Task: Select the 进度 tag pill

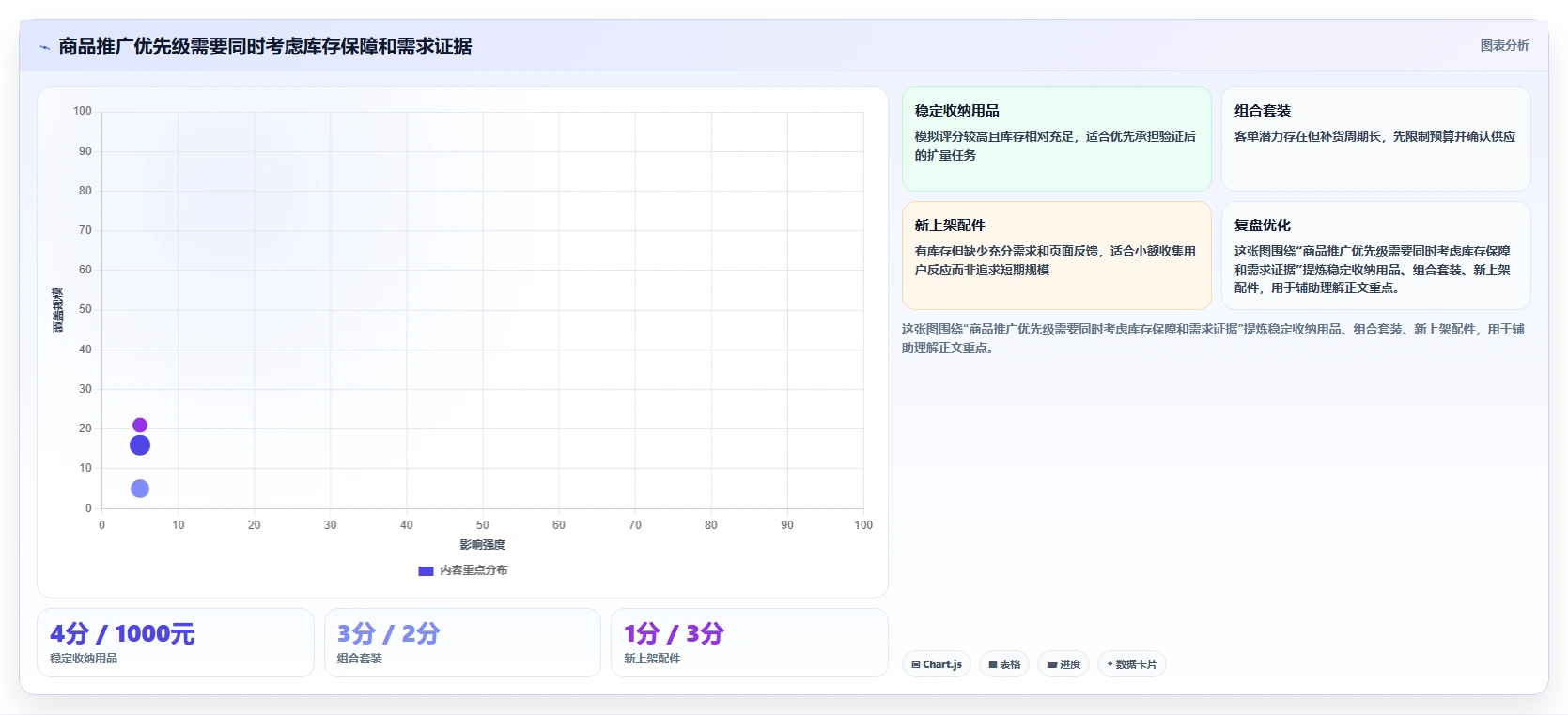Action: (x=1063, y=664)
